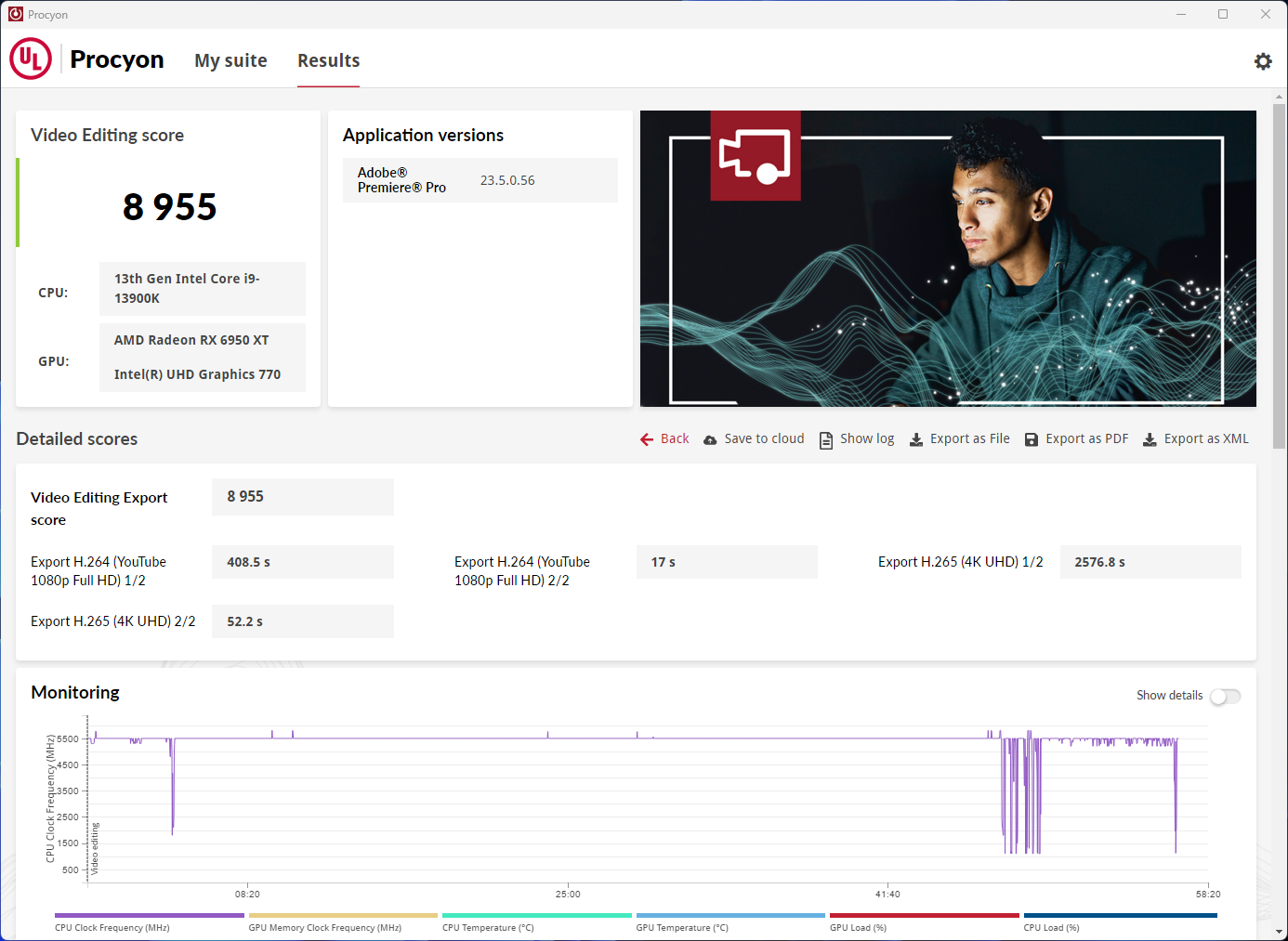Click the Show log document icon
Viewport: 1288px width, 941px height.
pos(826,439)
